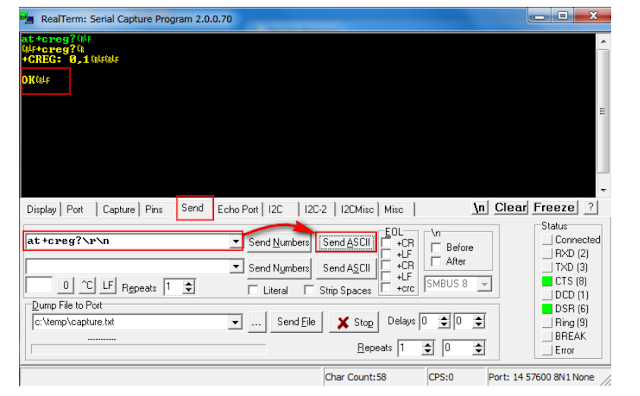The height and width of the screenshot is (396, 640).
Task: Switch to the Port tab
Action: tap(75, 209)
